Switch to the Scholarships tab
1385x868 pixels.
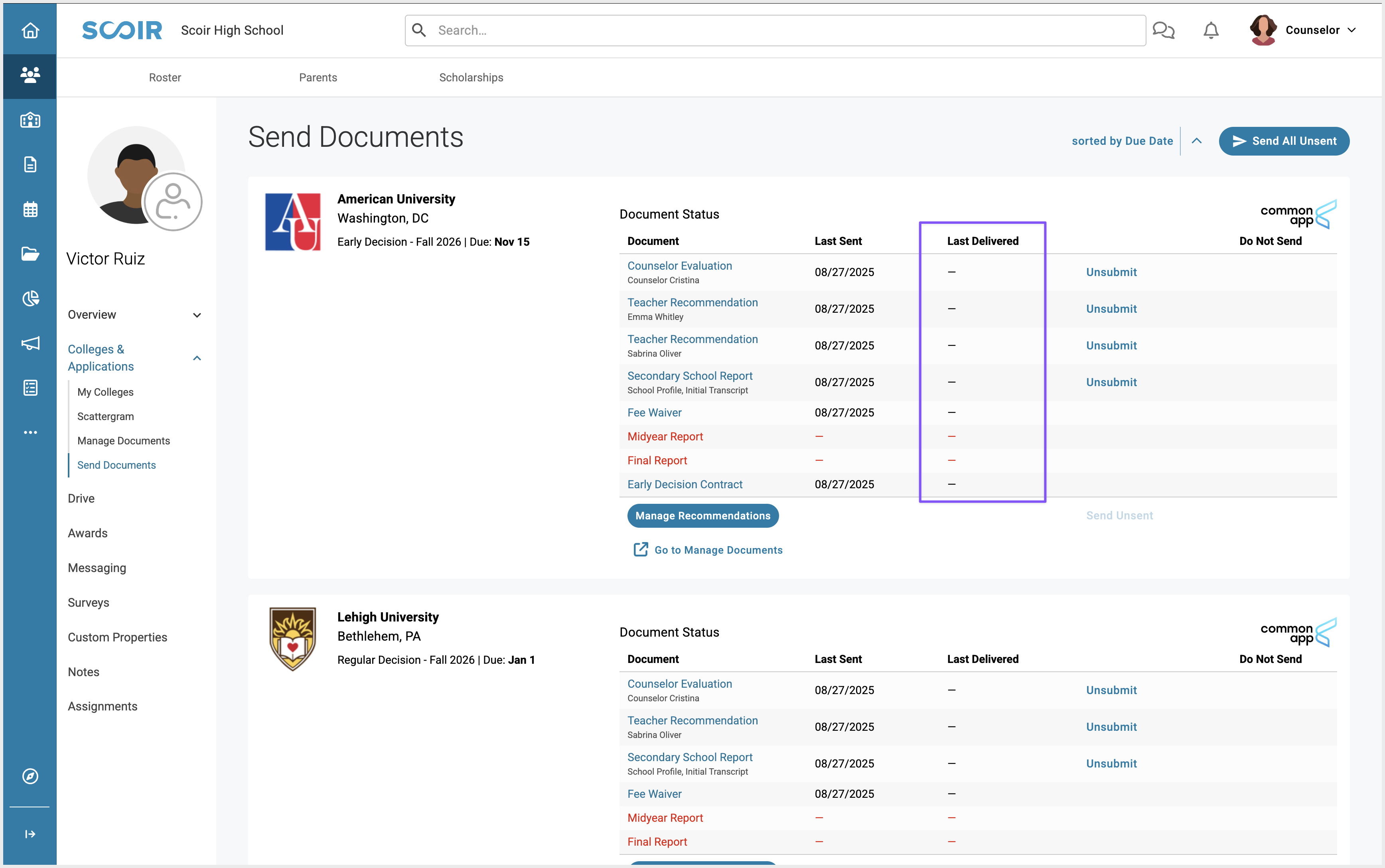(471, 77)
